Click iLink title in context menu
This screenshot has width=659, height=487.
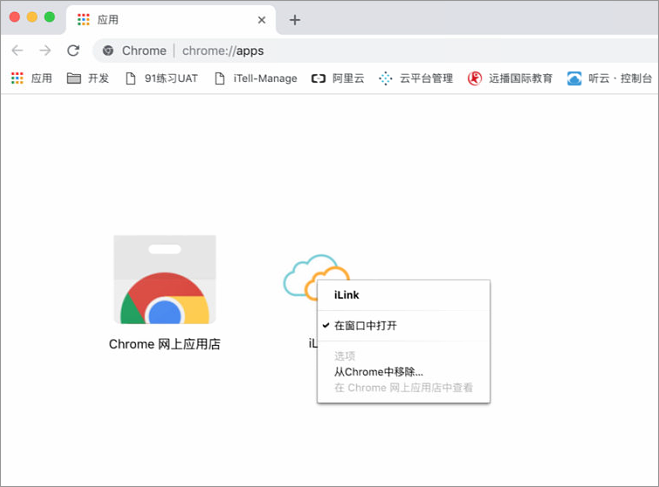347,295
